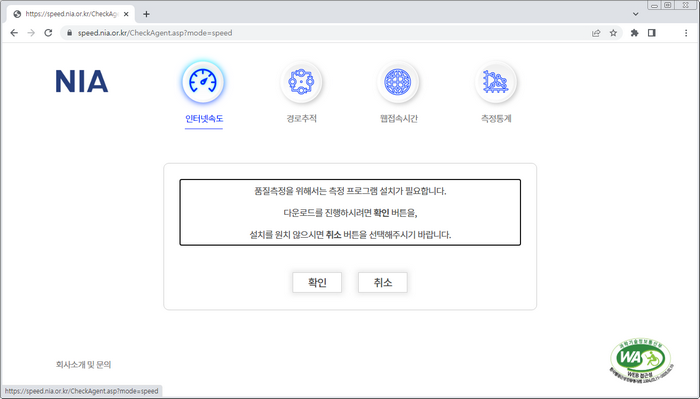The height and width of the screenshot is (399, 700).
Task: View site security lock info
Action: tap(69, 33)
